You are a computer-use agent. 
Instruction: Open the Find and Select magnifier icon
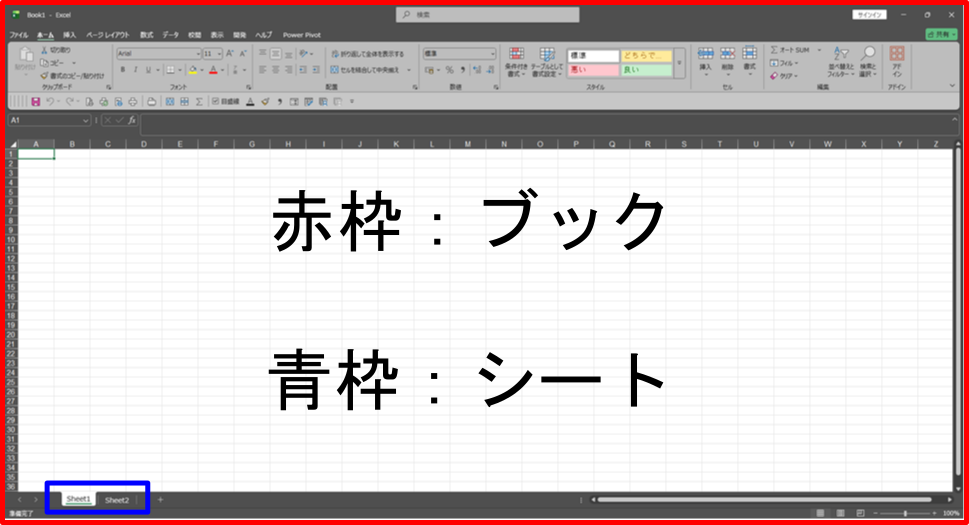click(x=868, y=60)
